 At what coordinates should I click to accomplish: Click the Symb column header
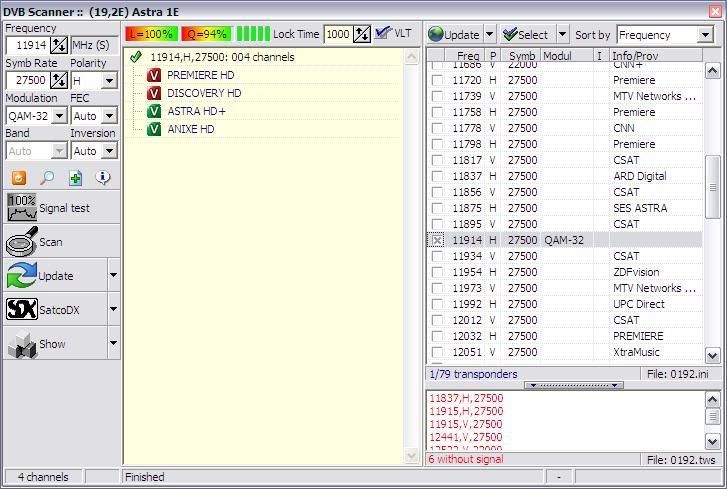521,56
